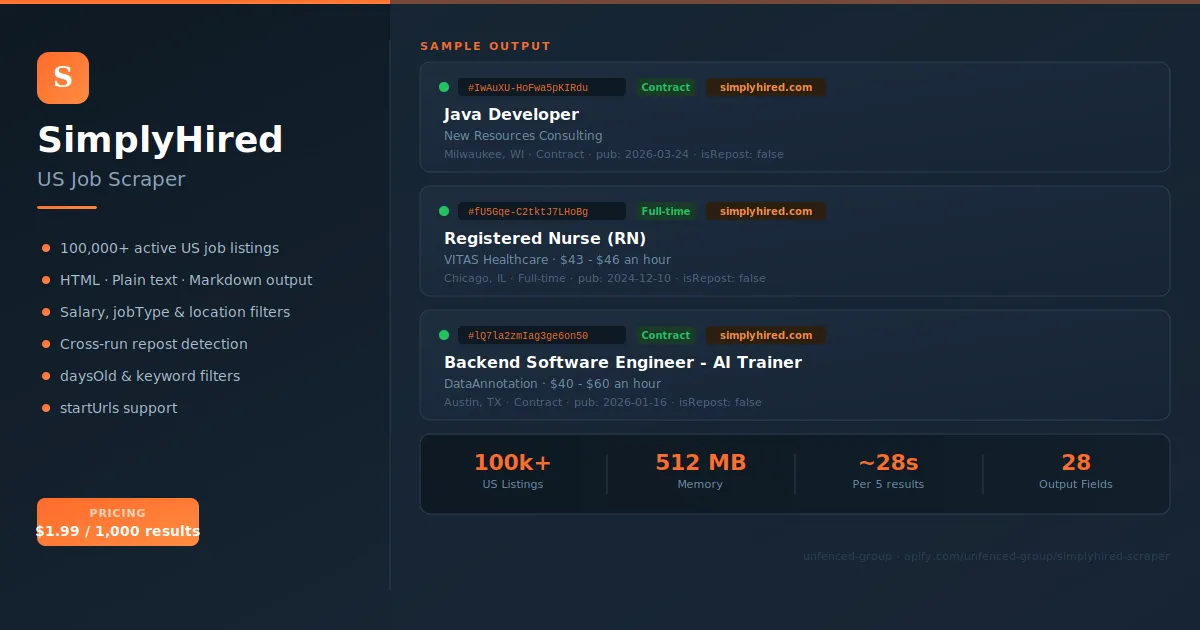Expand the Registered Nurse (RN) listing
Screen dimensions: 1200x630
[795, 241]
